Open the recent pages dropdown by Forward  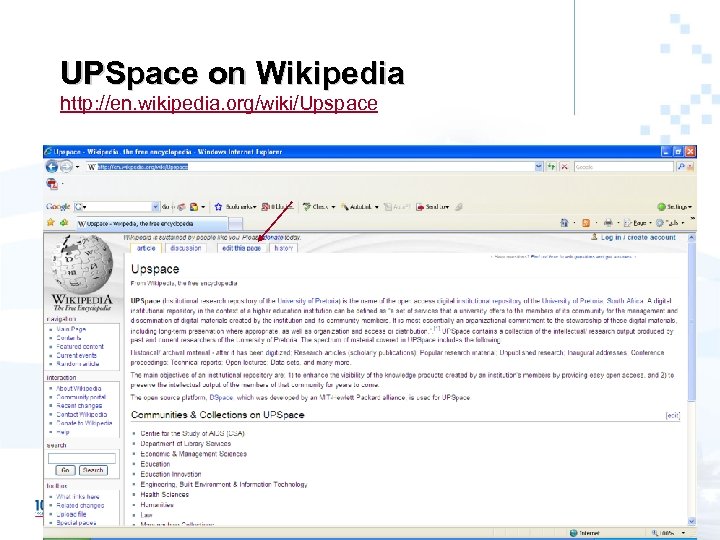pos(77,167)
